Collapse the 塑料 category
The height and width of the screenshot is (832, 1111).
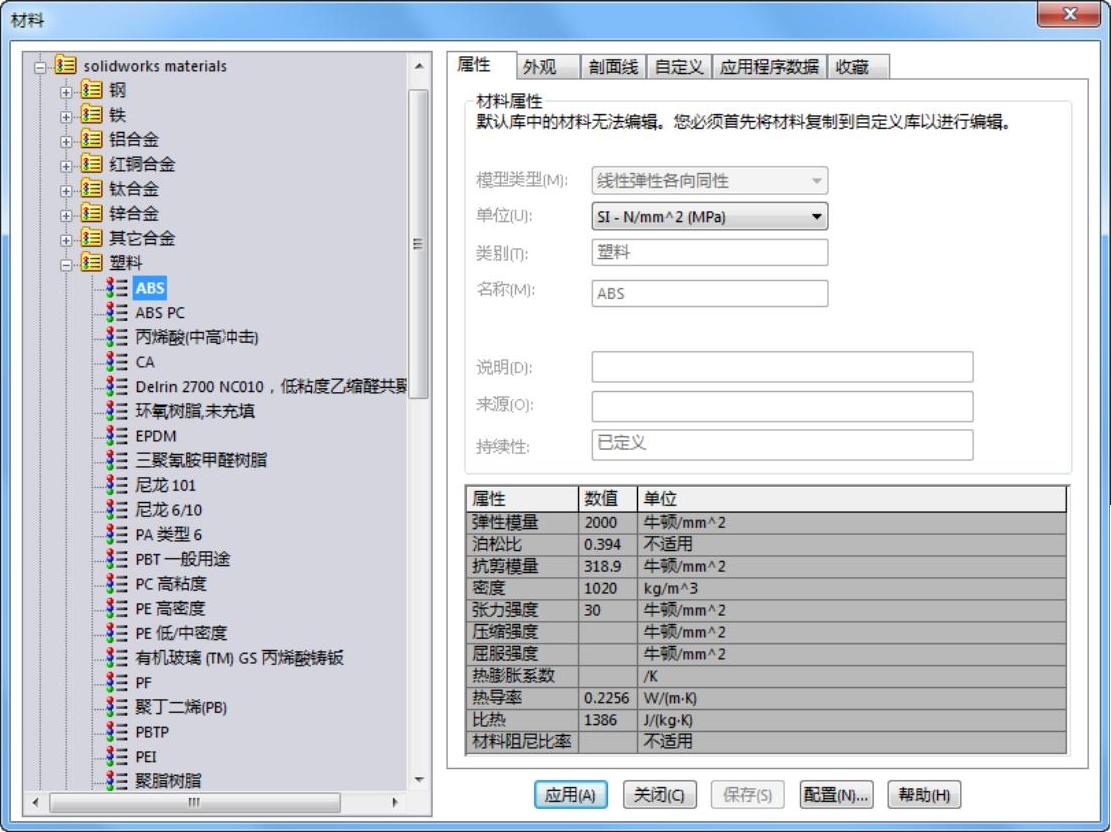point(66,265)
